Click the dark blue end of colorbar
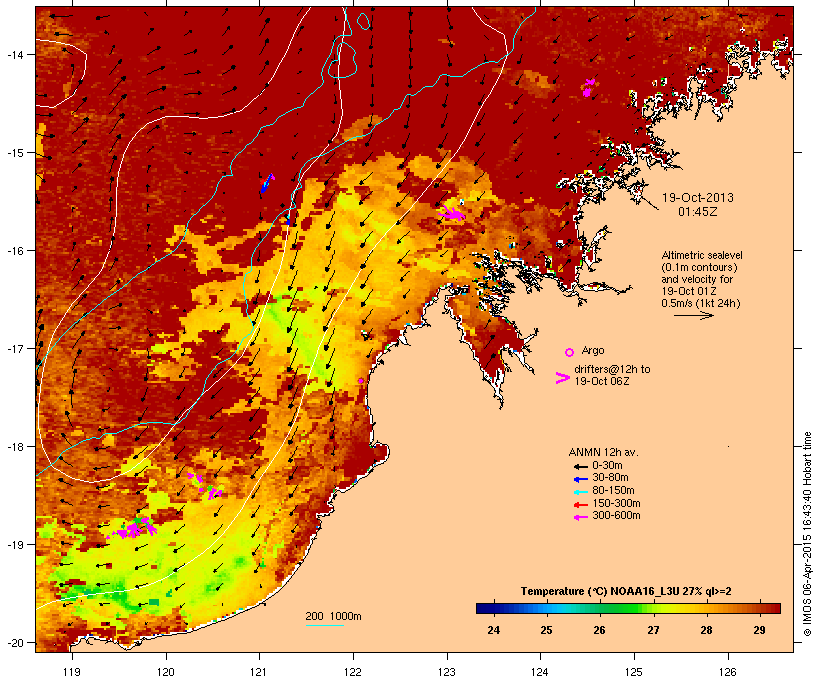Viewport: 820px width, 680px height. coord(482,608)
